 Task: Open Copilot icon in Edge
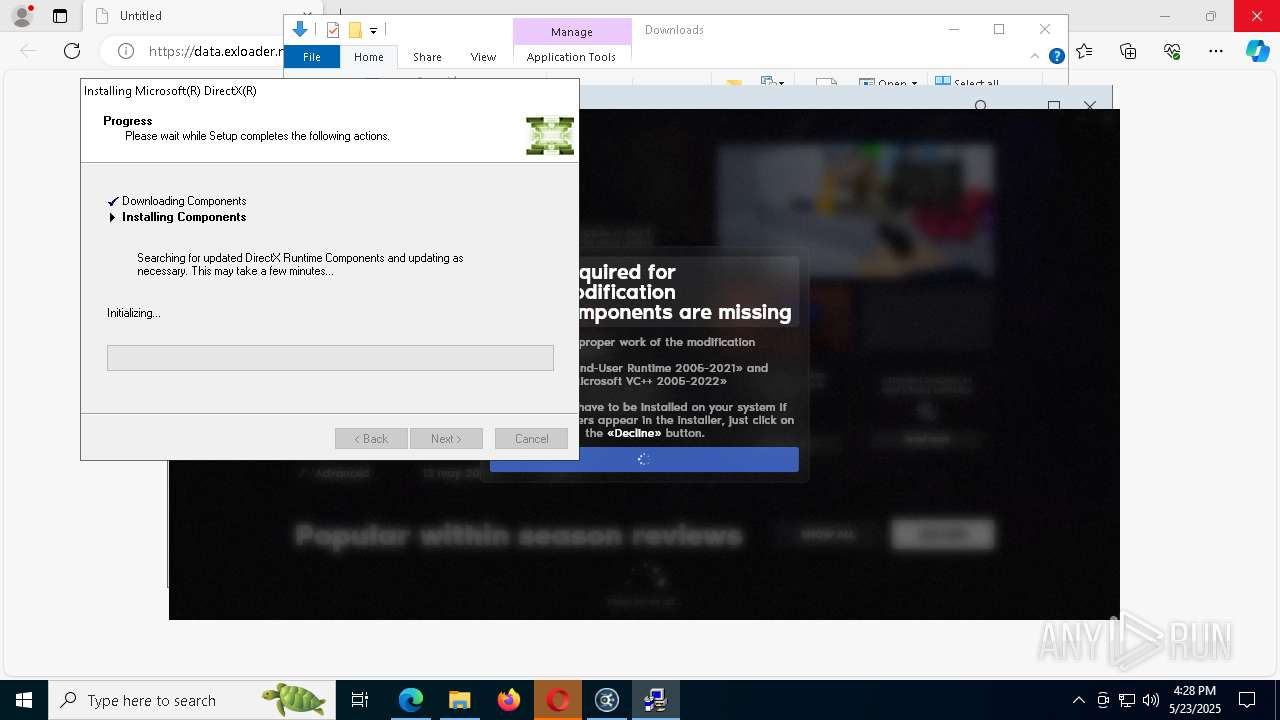click(1257, 51)
